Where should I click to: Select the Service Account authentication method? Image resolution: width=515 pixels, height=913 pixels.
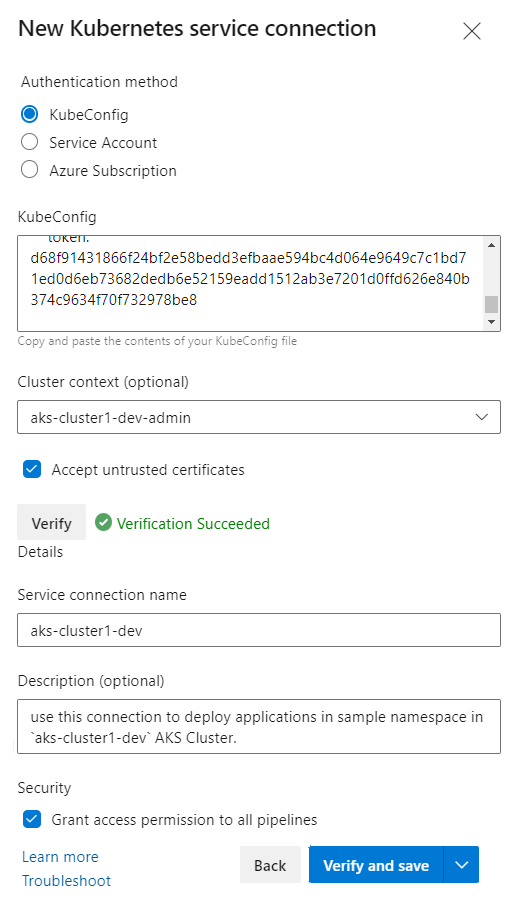click(x=29, y=142)
